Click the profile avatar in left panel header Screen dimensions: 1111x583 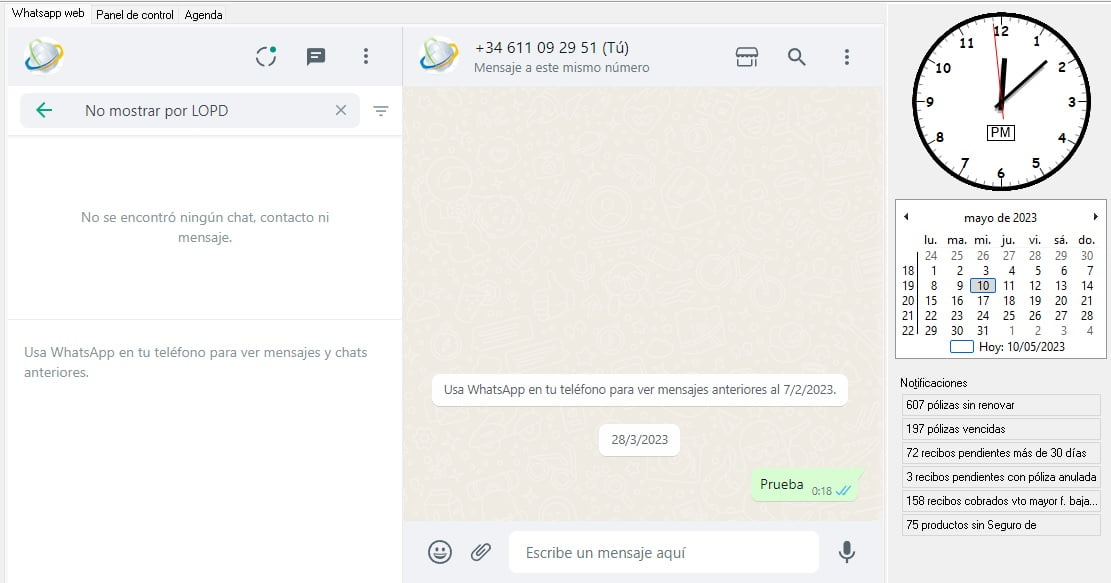44,56
